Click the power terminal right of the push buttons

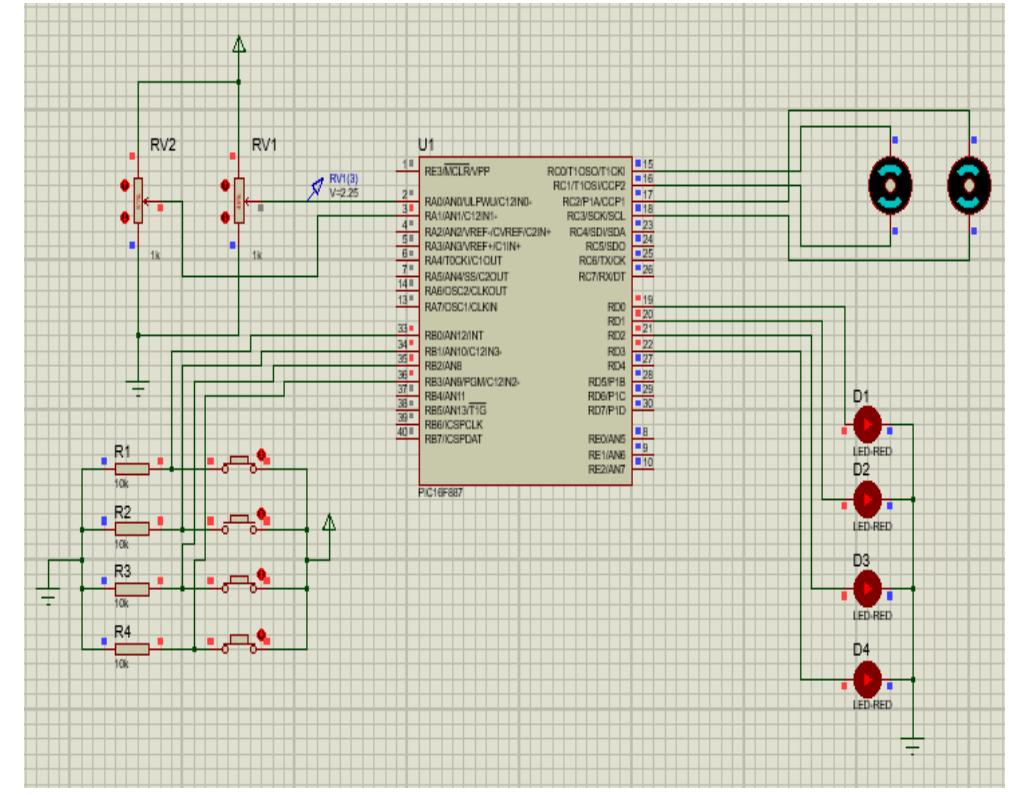[329, 522]
